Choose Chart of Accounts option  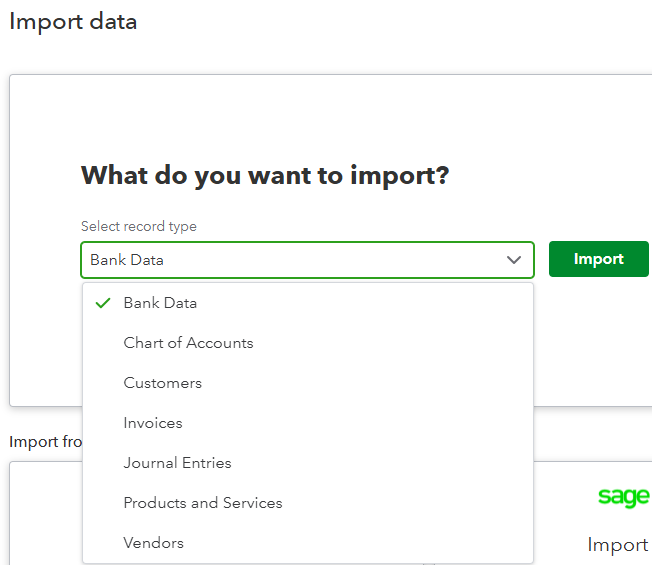click(x=188, y=343)
